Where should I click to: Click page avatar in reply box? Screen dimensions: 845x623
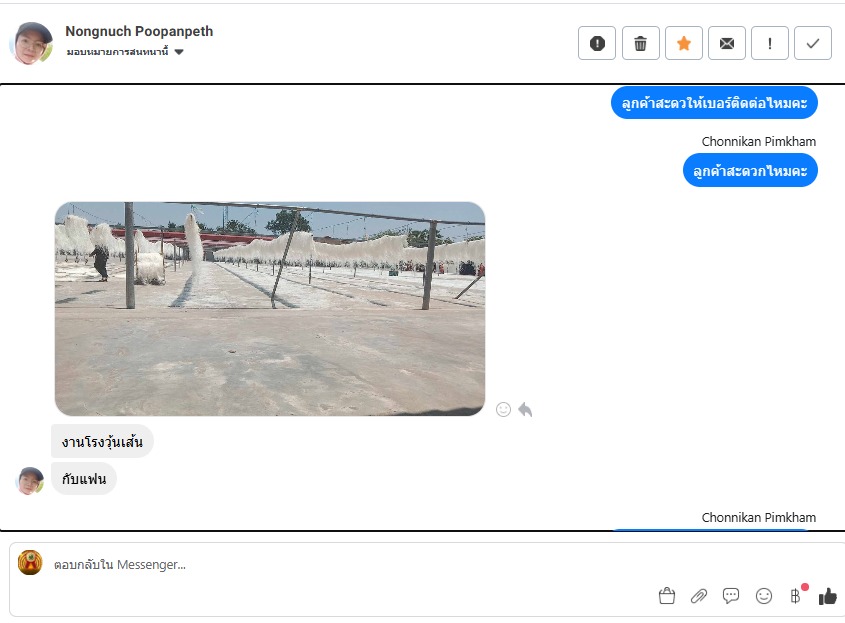click(30, 563)
